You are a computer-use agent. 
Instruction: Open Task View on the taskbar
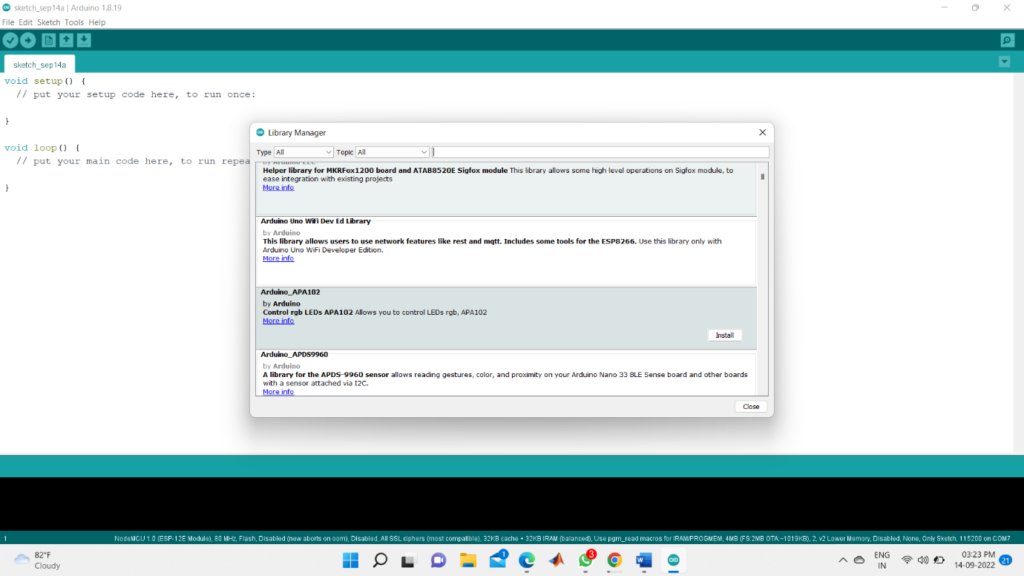[408, 560]
